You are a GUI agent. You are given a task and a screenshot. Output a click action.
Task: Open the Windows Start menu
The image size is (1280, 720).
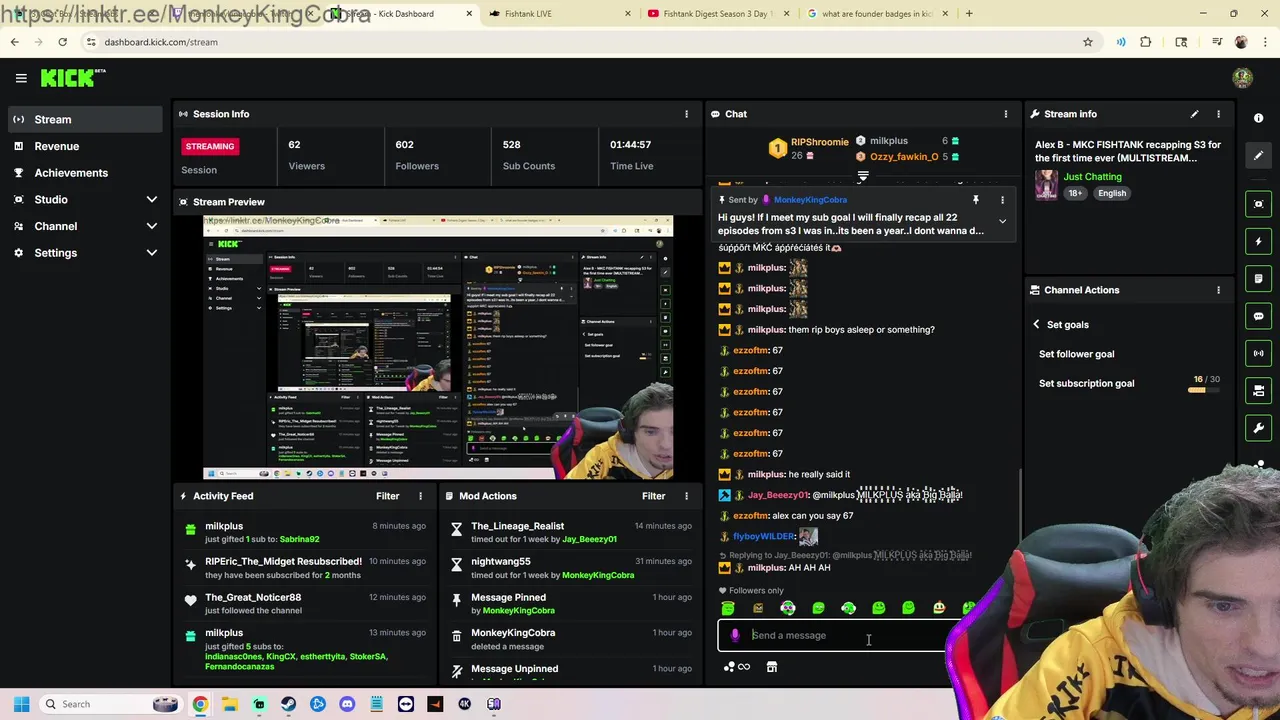pos(21,704)
